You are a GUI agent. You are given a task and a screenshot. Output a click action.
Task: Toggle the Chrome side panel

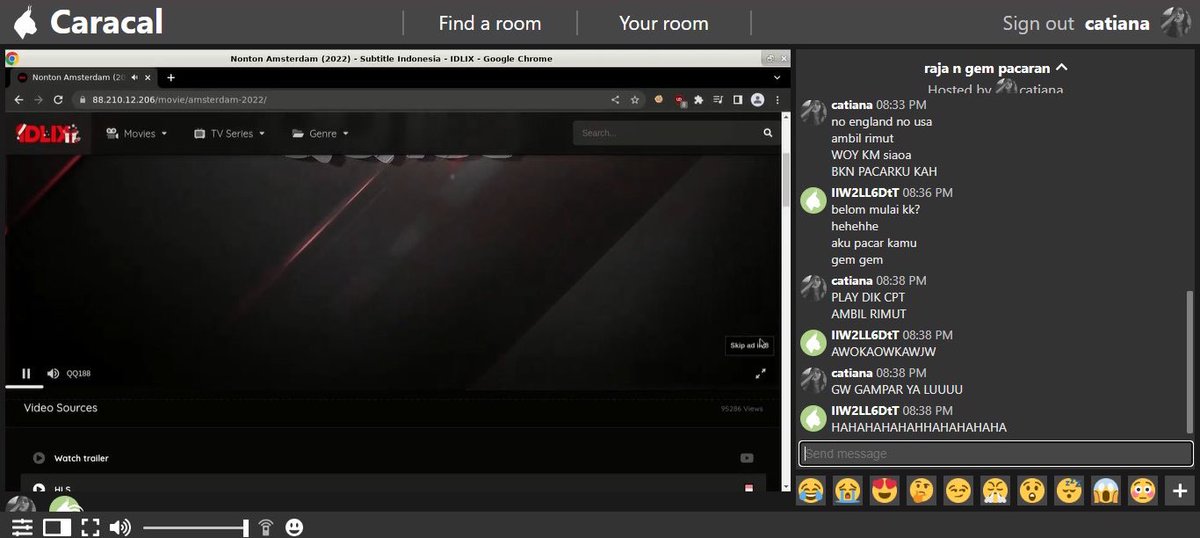[737, 99]
